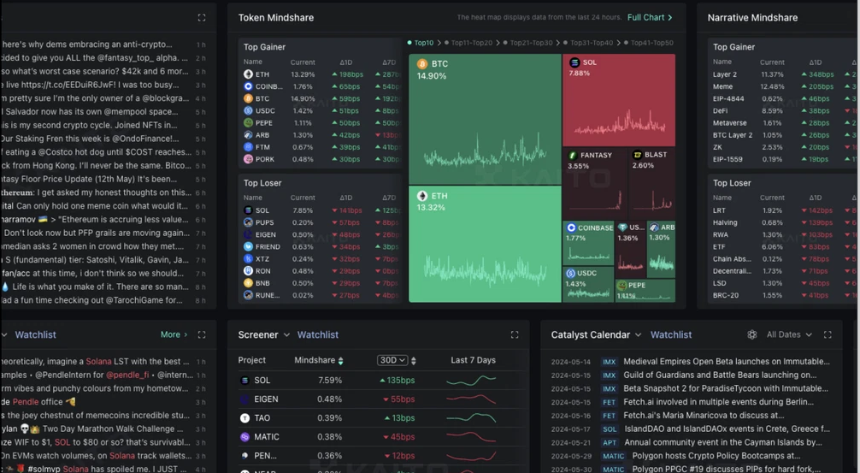Click the RON icon in Top Loser list
860x473 pixels.
[x=248, y=271]
